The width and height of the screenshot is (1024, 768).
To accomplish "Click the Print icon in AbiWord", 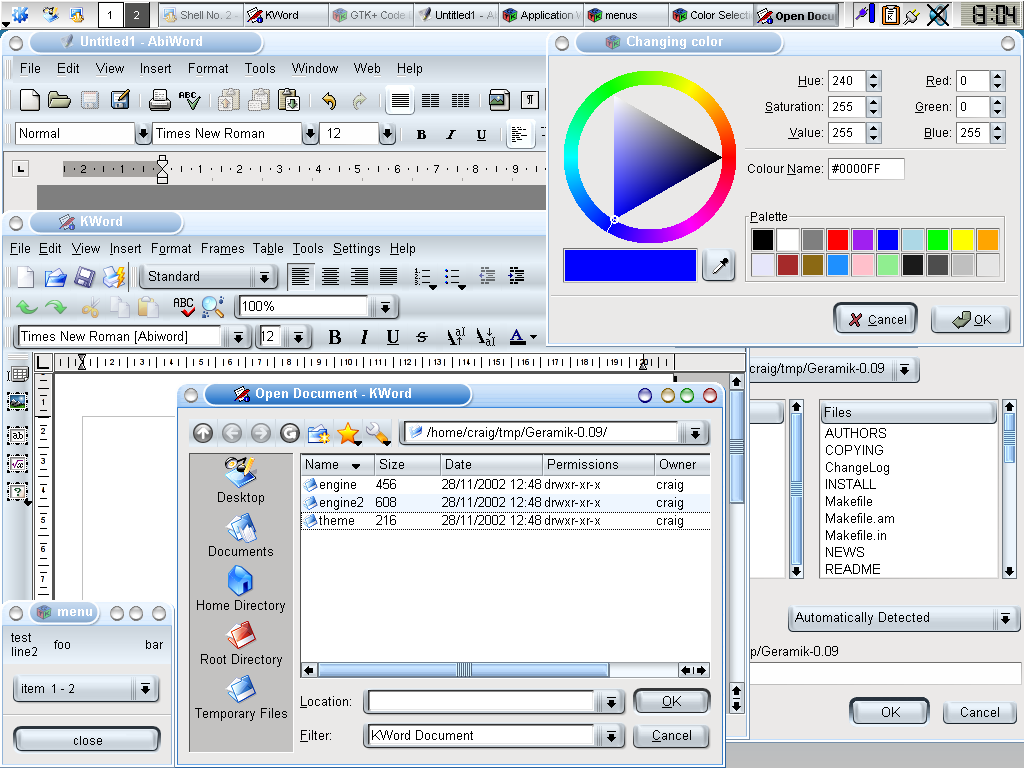I will (x=159, y=100).
